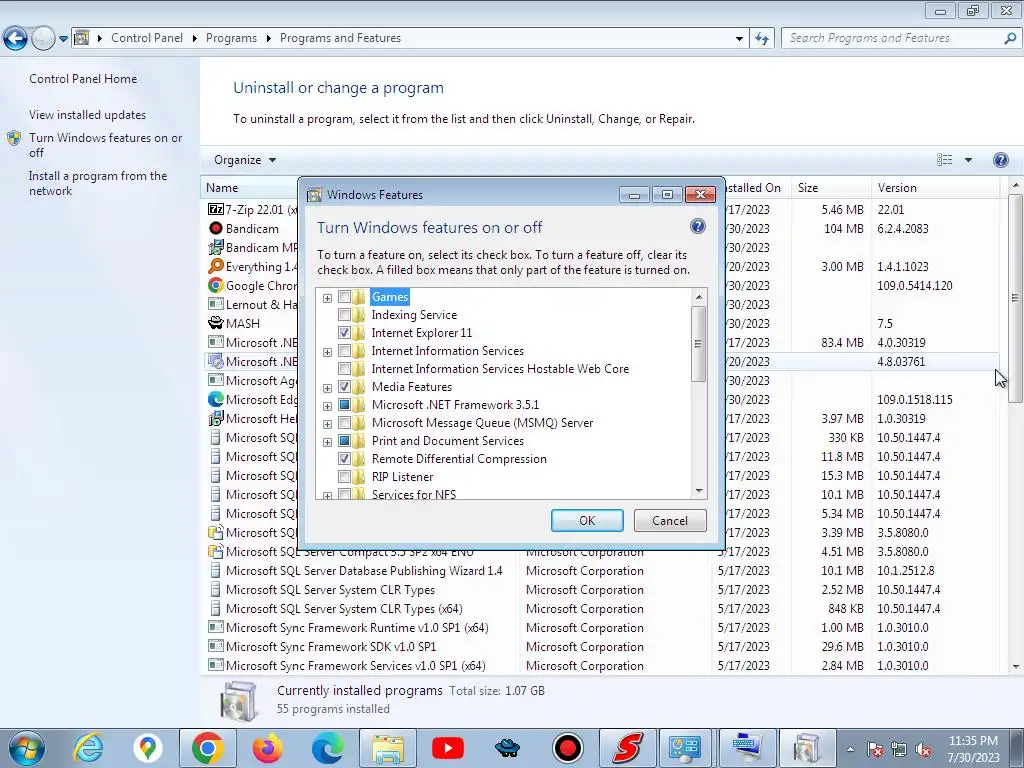Click the Internet Explorer taskbar icon
This screenshot has width=1024, height=768.
(88, 748)
